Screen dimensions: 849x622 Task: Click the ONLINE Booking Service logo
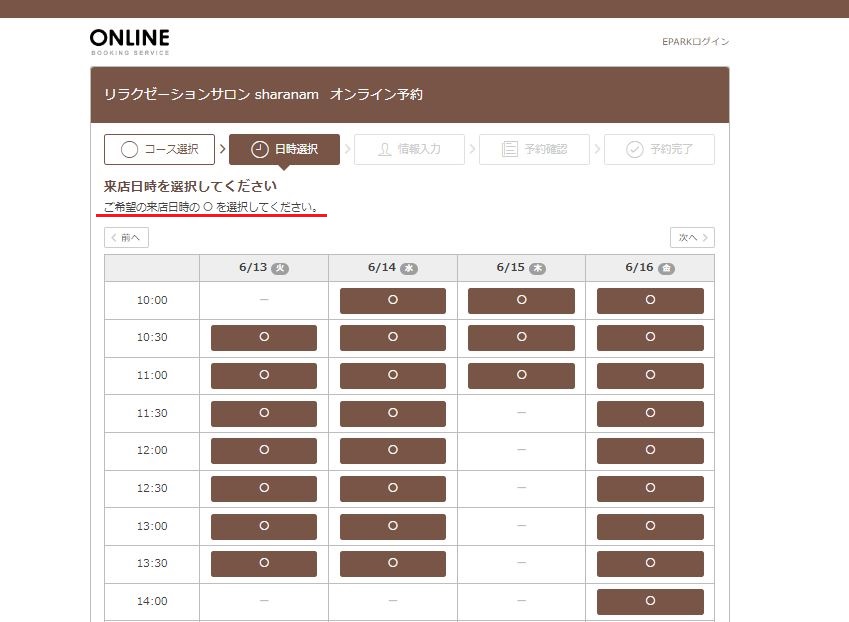[129, 41]
